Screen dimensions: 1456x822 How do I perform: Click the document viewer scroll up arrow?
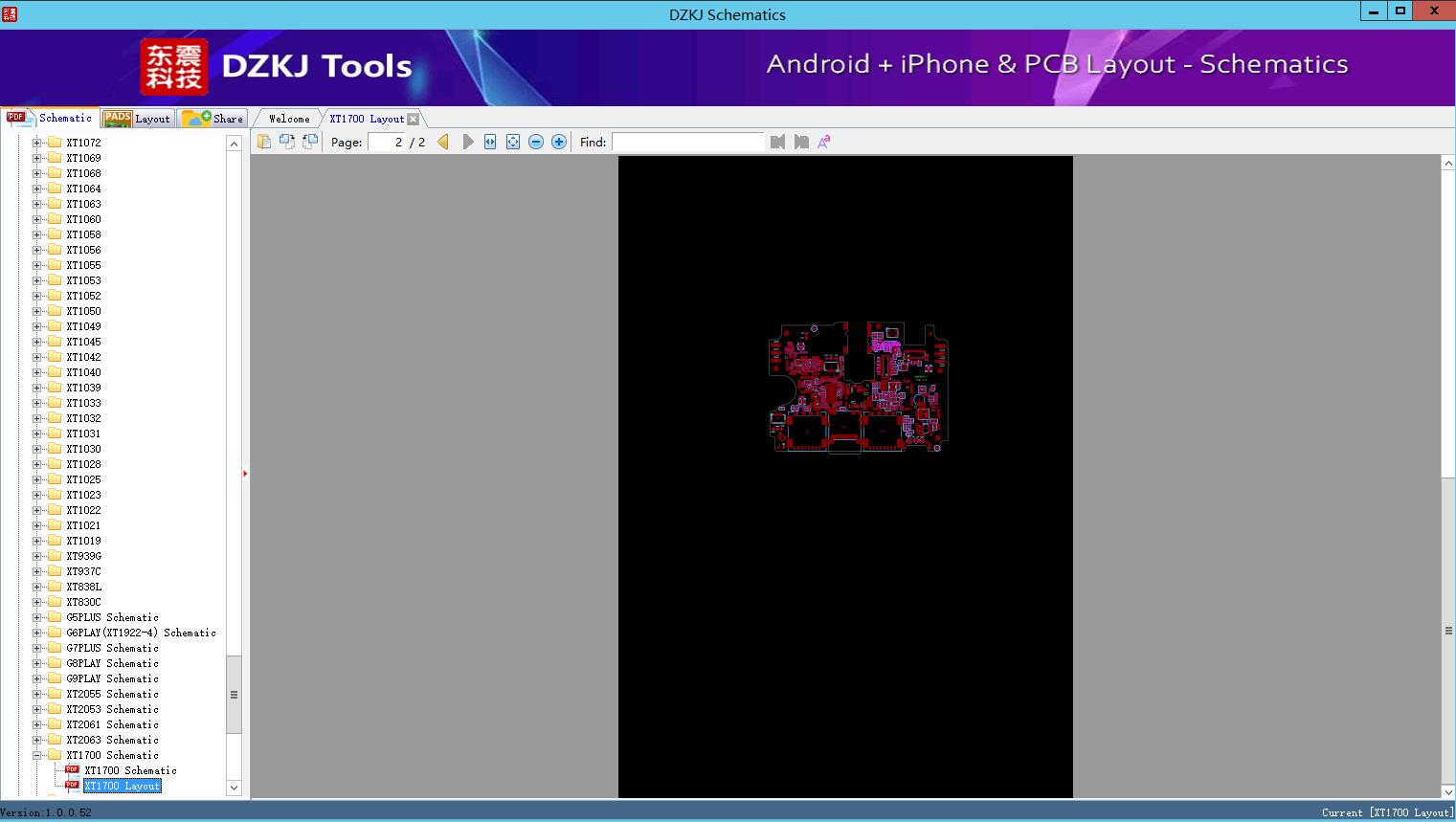pyautogui.click(x=1448, y=164)
